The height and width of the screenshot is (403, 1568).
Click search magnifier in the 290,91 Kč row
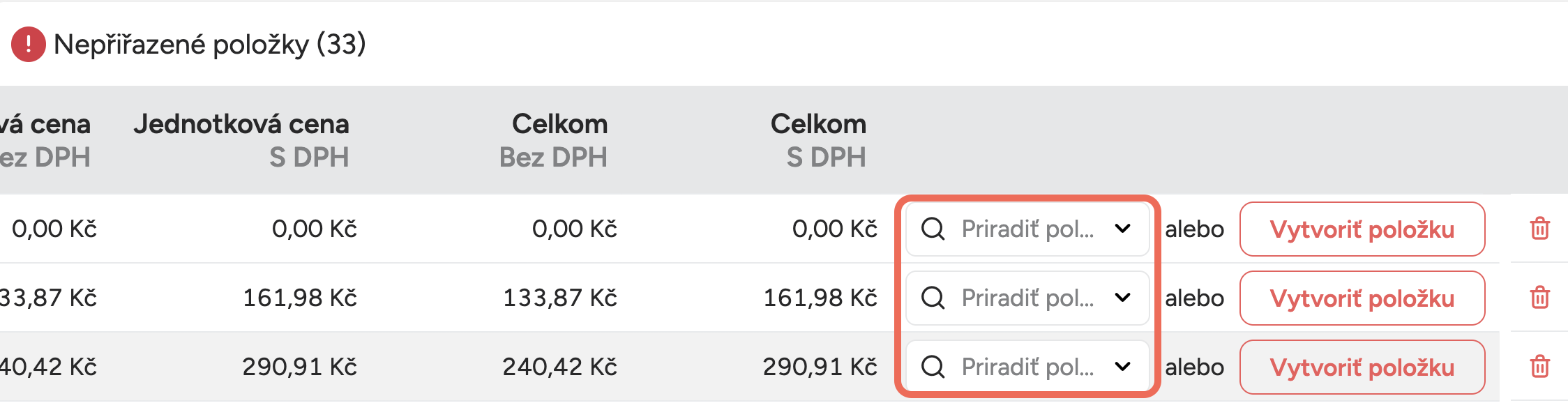(x=933, y=367)
